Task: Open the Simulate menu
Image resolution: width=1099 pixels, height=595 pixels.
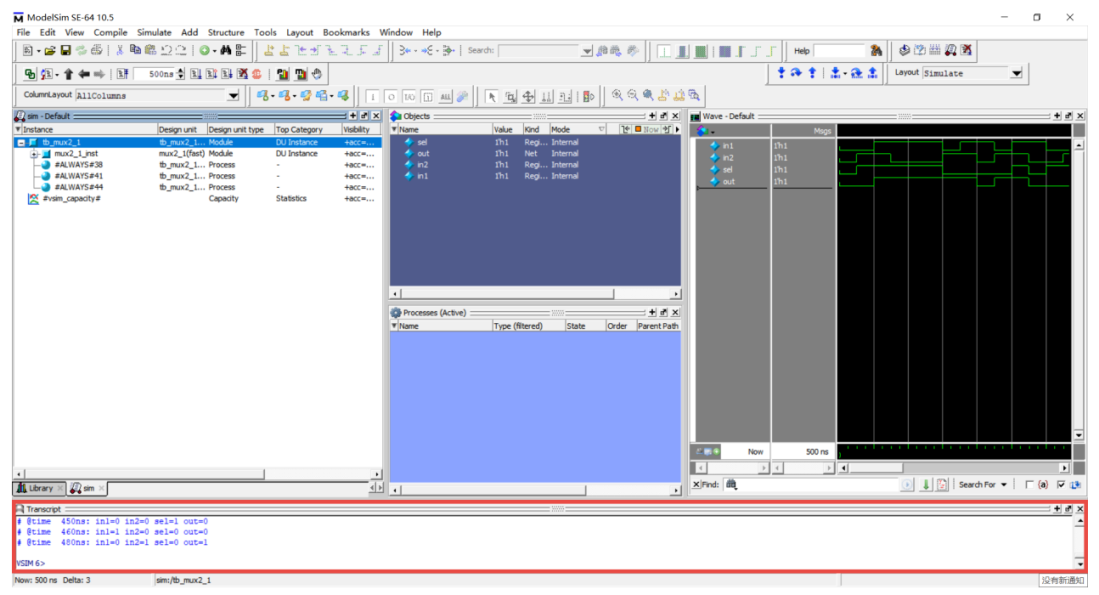Action: [x=154, y=32]
